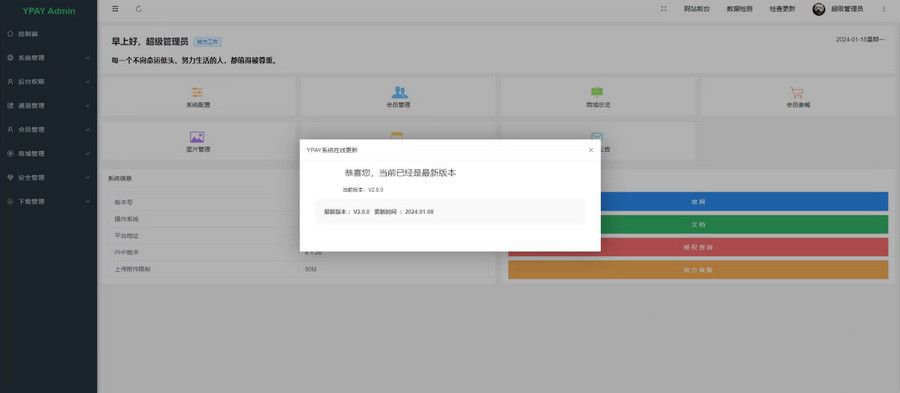This screenshot has height=393, width=900.
Task: Select 当前版本：V2.0.0 in dialog
Action: [x=363, y=189]
